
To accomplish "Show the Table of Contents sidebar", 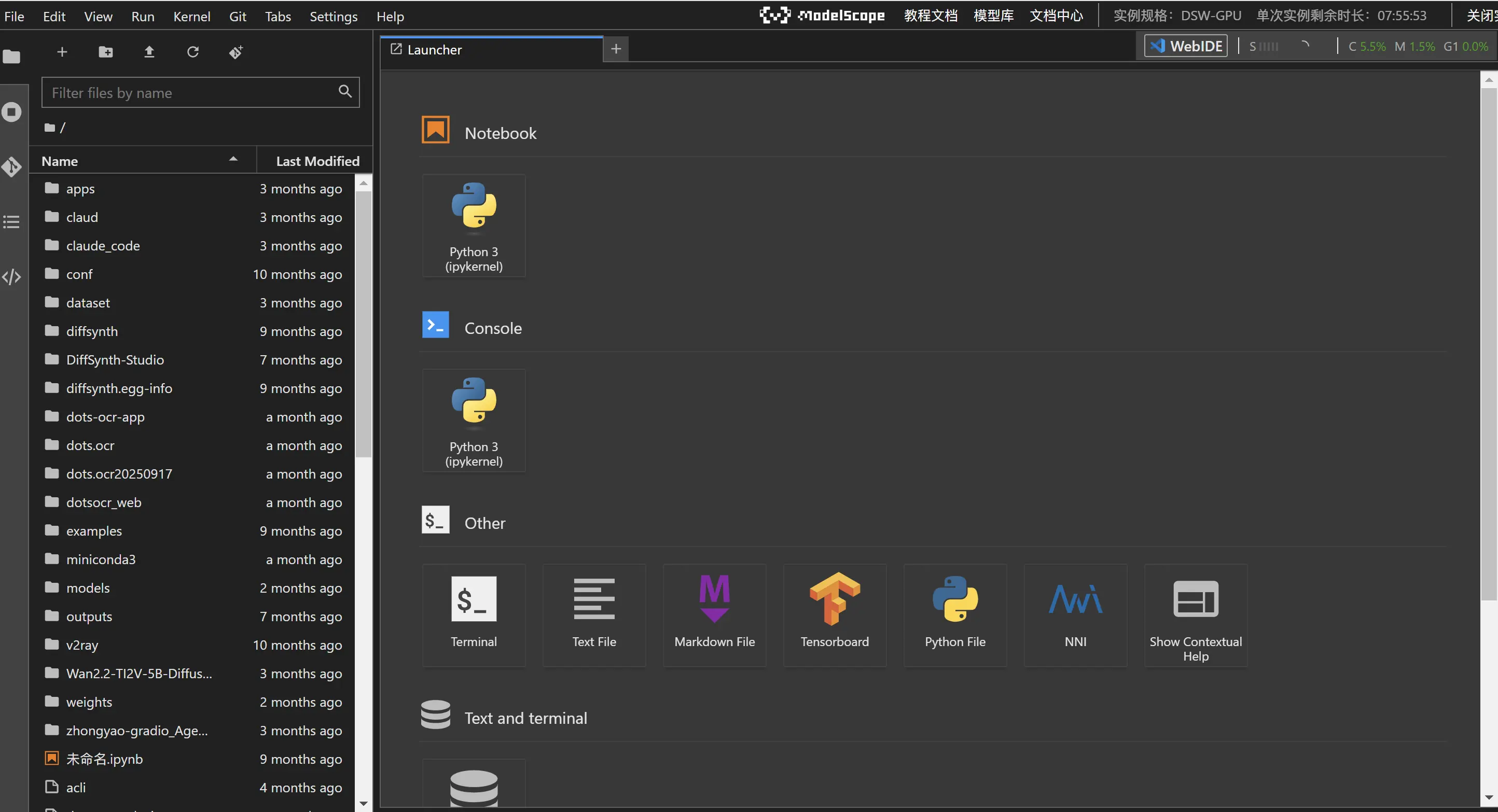I will (x=11, y=221).
